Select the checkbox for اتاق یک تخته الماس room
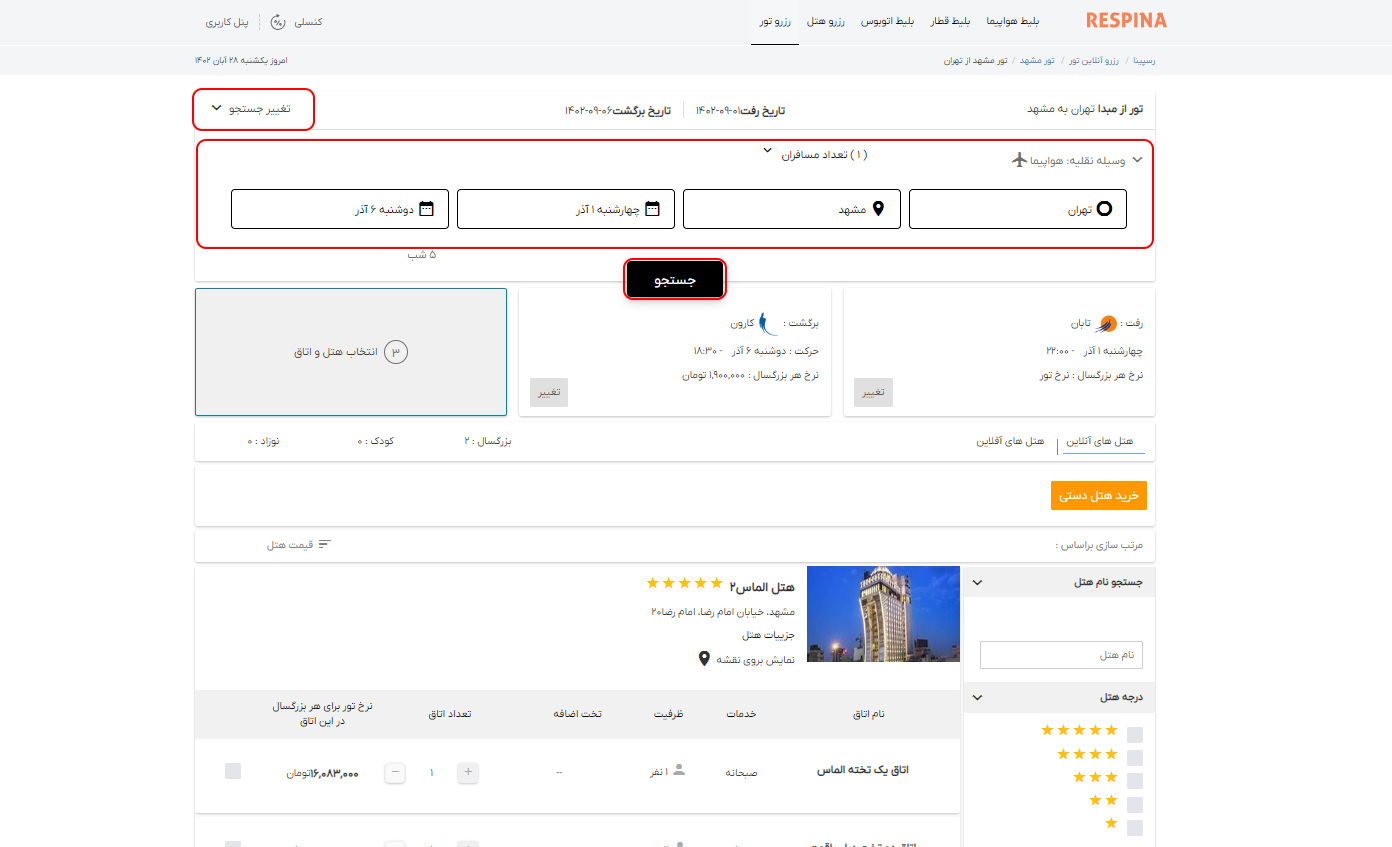 point(234,771)
